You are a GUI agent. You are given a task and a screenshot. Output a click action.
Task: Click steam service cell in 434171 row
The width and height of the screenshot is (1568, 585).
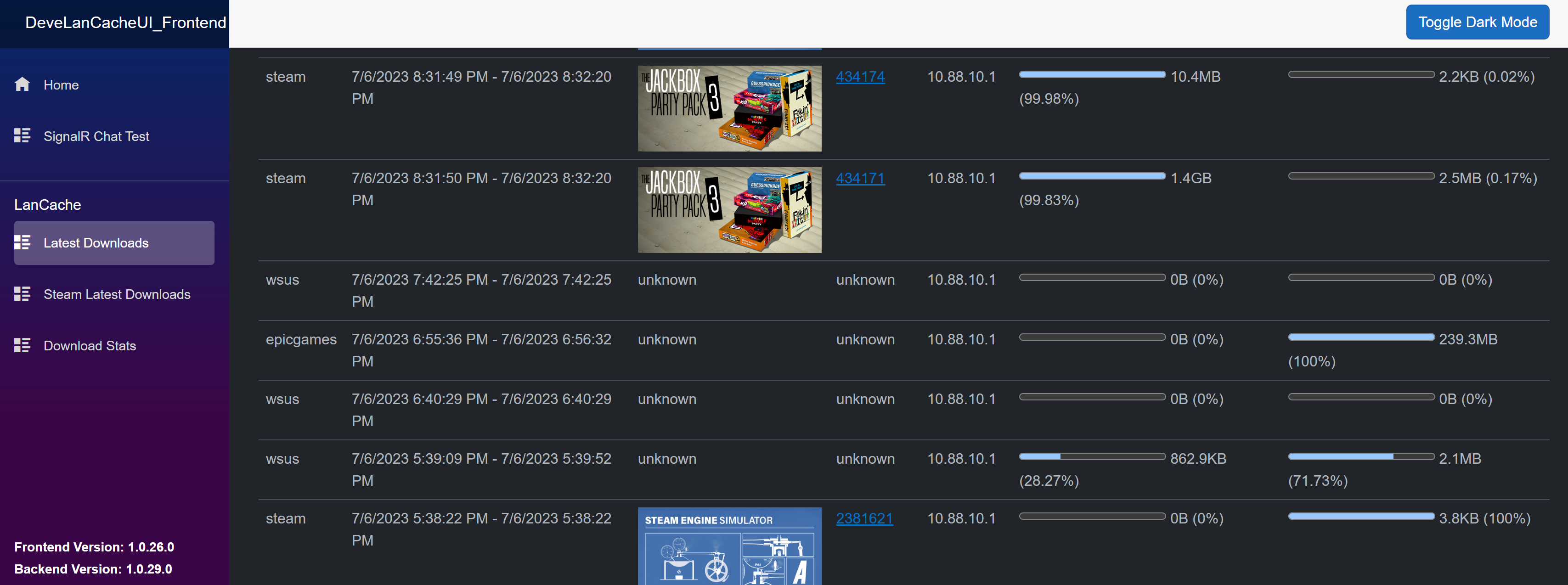click(286, 178)
